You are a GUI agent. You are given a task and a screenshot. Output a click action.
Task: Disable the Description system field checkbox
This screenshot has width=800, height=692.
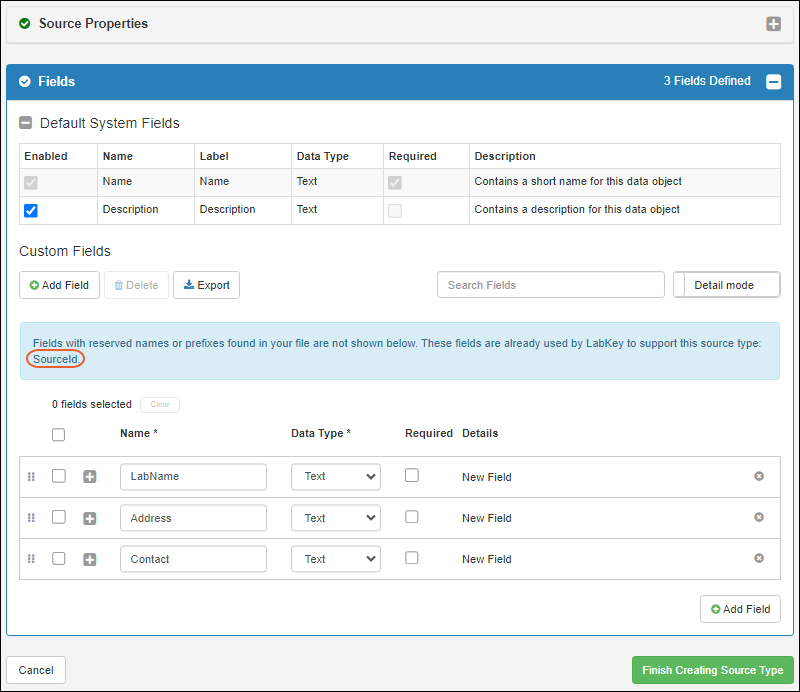tap(31, 210)
